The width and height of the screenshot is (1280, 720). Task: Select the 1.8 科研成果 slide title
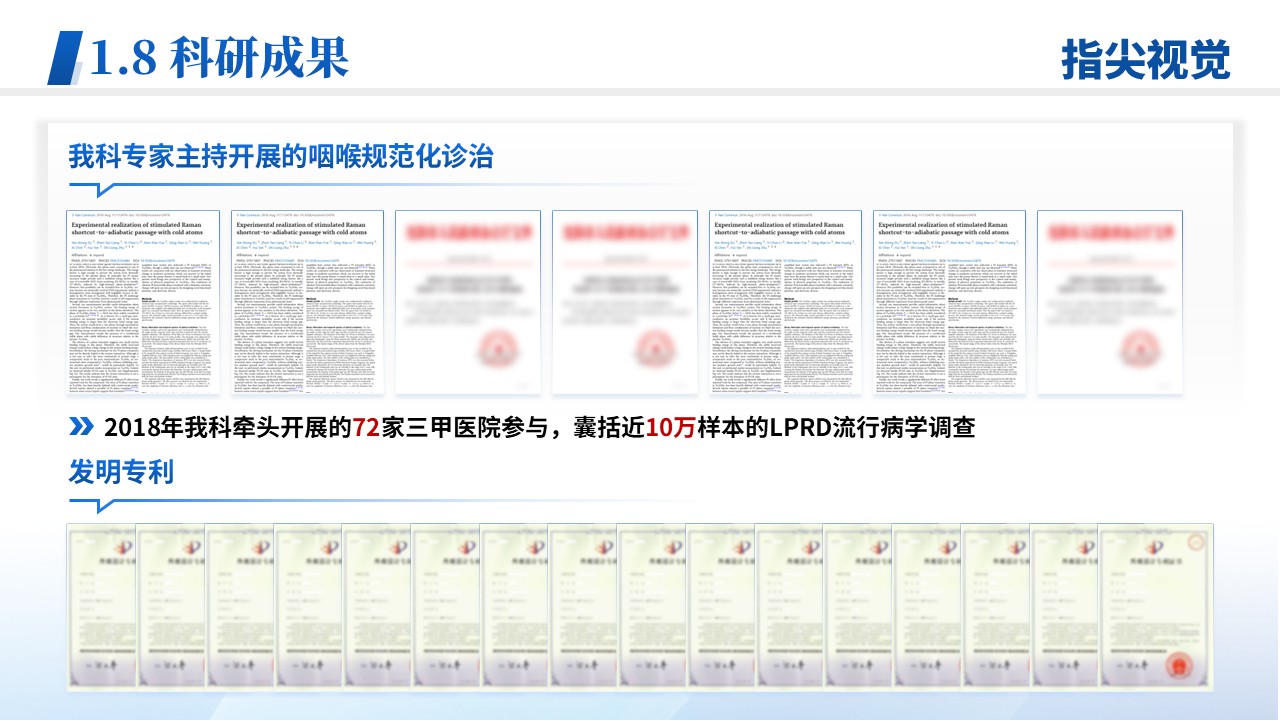[x=218, y=57]
